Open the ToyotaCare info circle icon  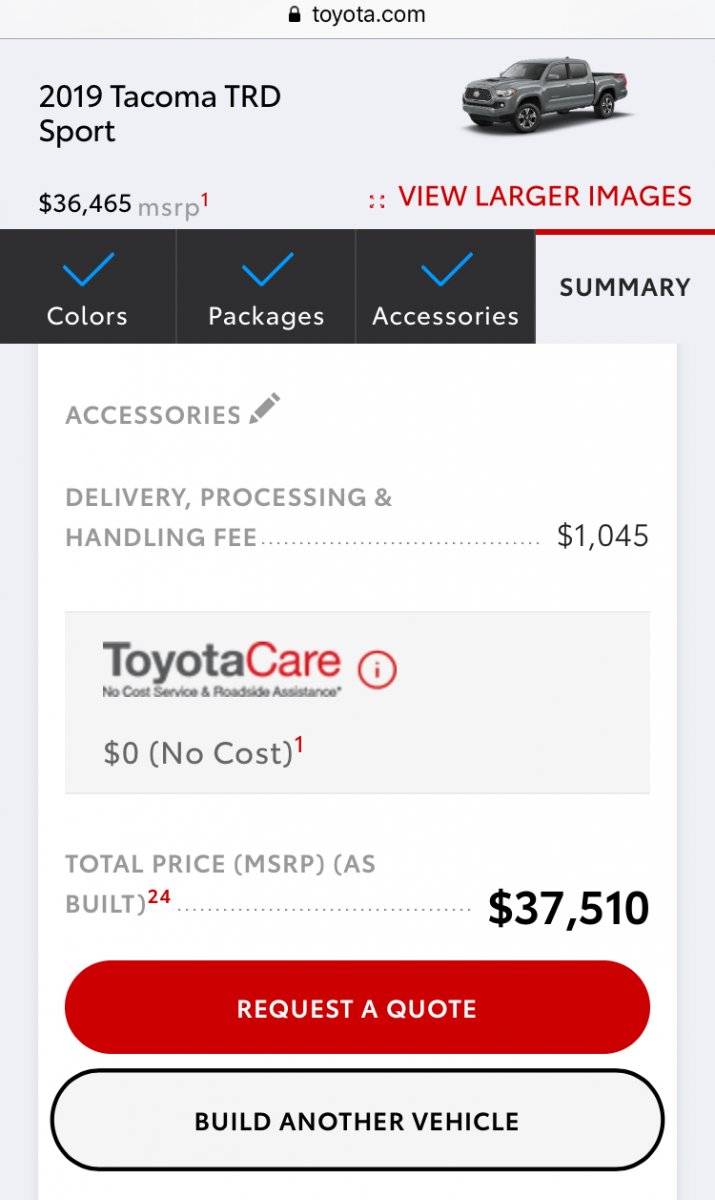(377, 670)
